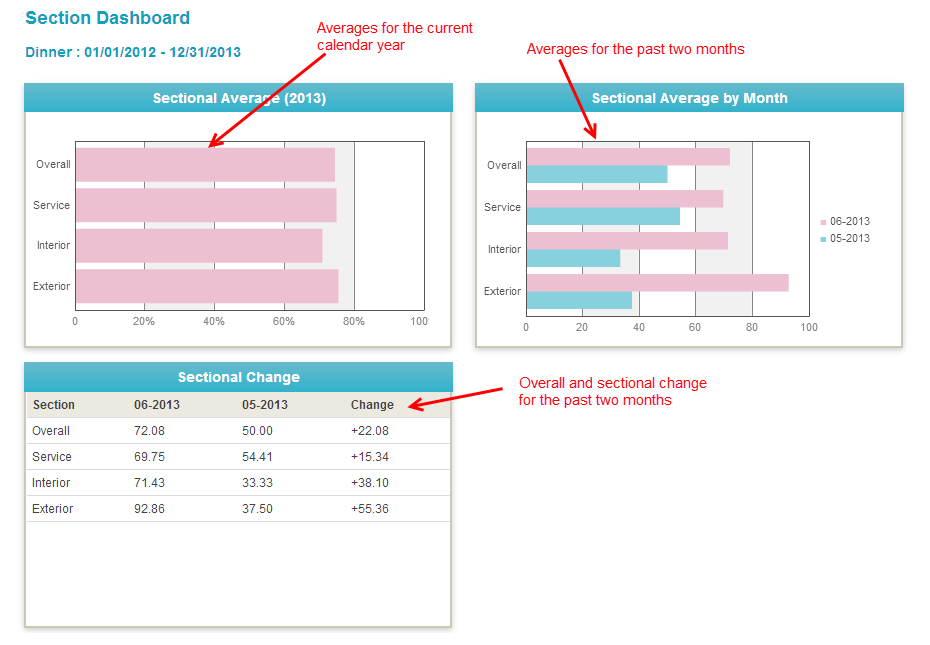The height and width of the screenshot is (645, 930).
Task: Click the blue 05-2013 Interior bar in monthly chart
Action: click(x=573, y=258)
